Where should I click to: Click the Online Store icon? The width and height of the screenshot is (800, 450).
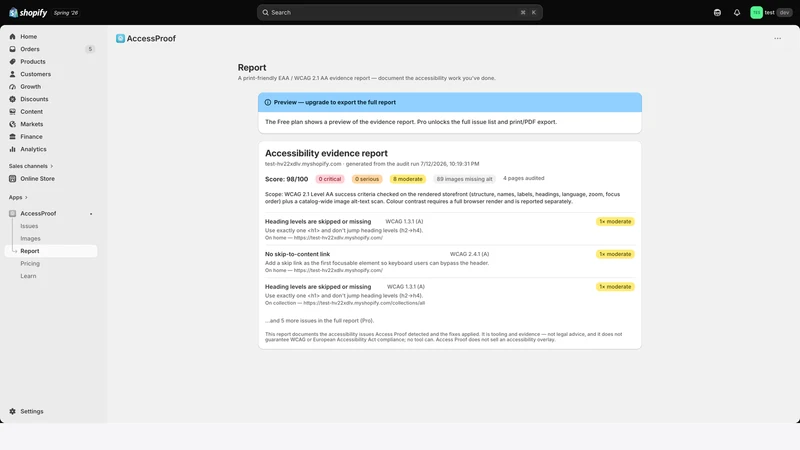coord(12,179)
